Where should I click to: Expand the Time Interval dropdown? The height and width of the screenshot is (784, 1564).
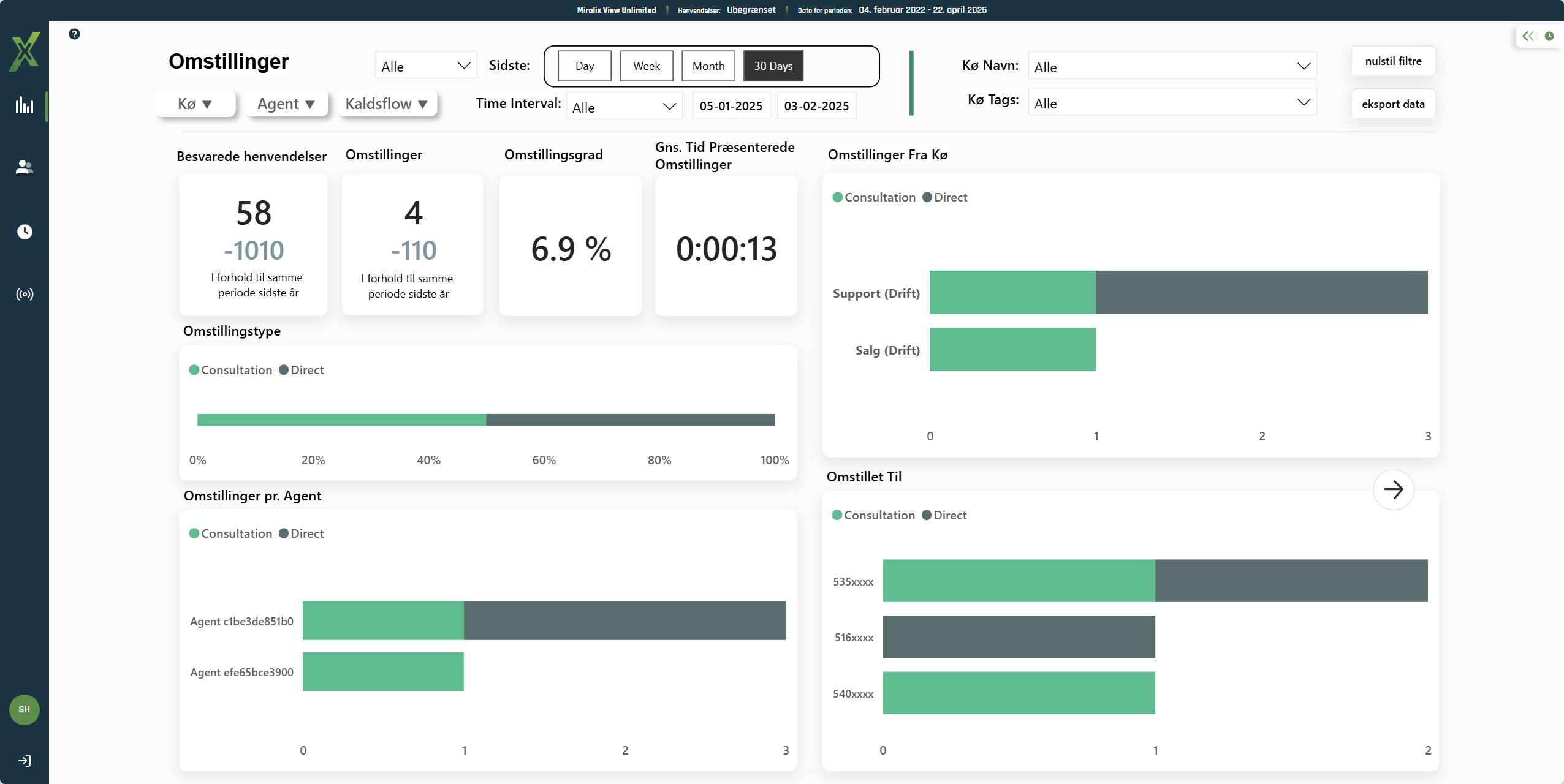(x=623, y=107)
